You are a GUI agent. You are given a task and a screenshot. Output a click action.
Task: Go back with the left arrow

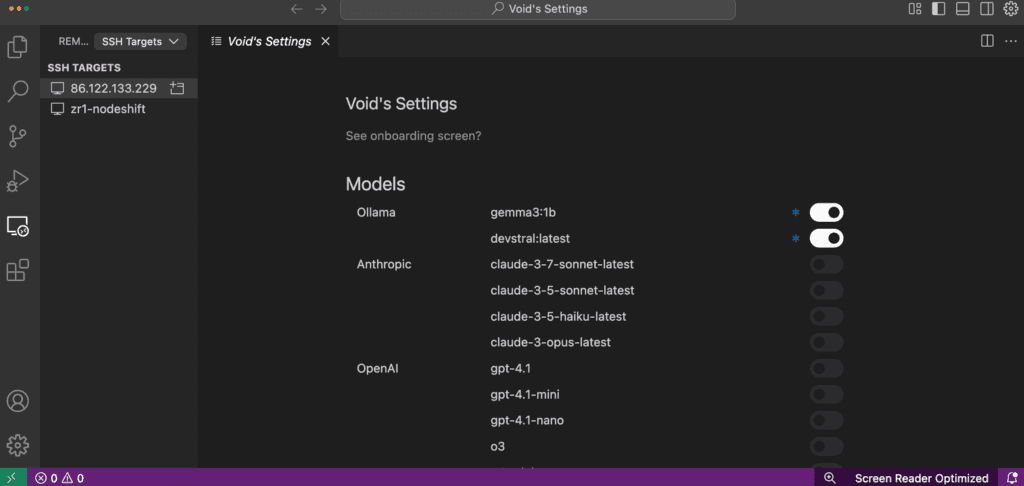pyautogui.click(x=296, y=9)
